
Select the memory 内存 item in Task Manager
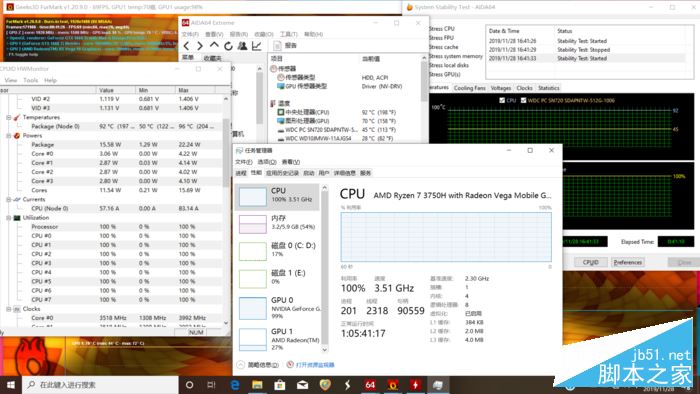coord(277,223)
